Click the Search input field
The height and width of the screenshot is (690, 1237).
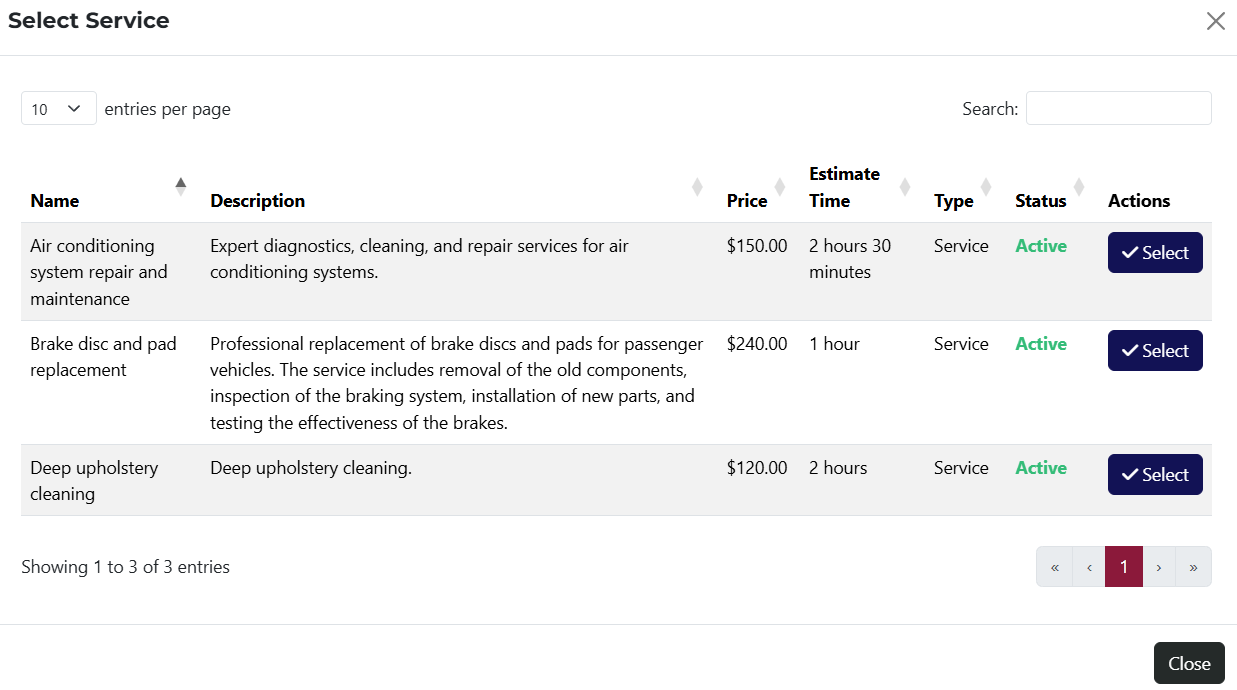pyautogui.click(x=1118, y=109)
